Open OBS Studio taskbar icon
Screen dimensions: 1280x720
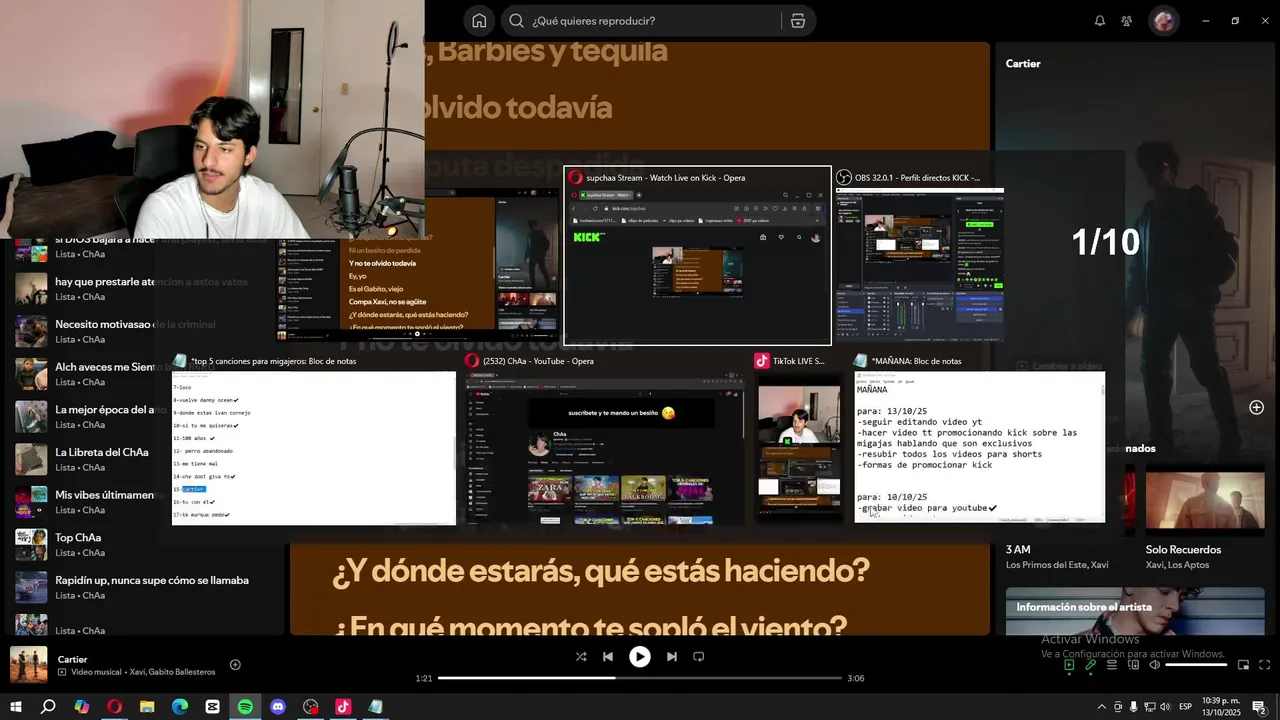(x=311, y=707)
